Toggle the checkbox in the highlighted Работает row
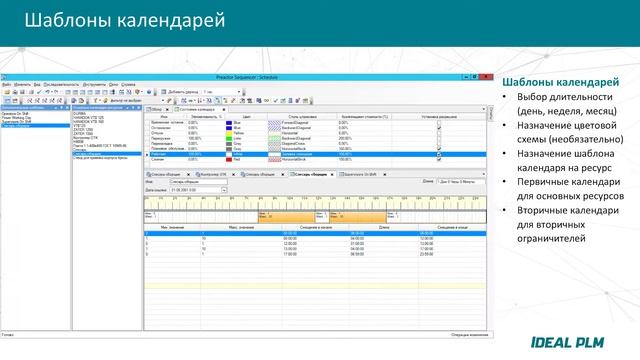Image resolution: width=640 pixels, height=360 pixels. 439,154
